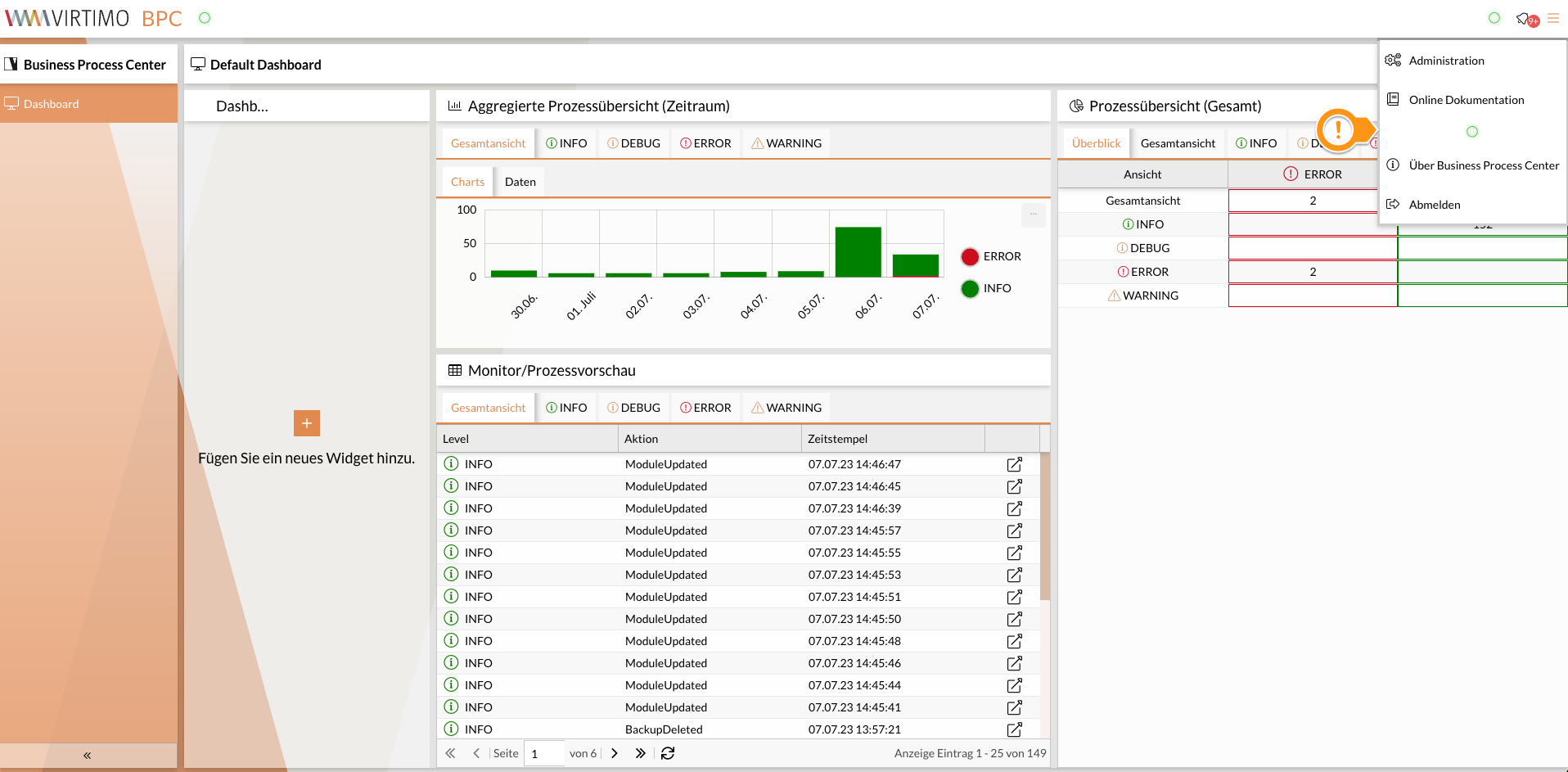Click the orange add widget plus button
Viewport: 1568px width, 772px height.
point(306,423)
